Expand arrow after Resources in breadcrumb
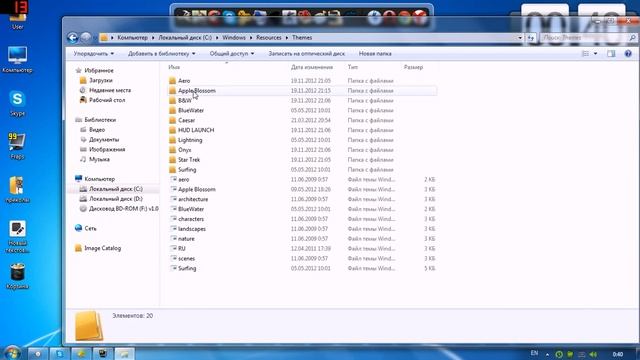The height and width of the screenshot is (360, 640). point(287,38)
